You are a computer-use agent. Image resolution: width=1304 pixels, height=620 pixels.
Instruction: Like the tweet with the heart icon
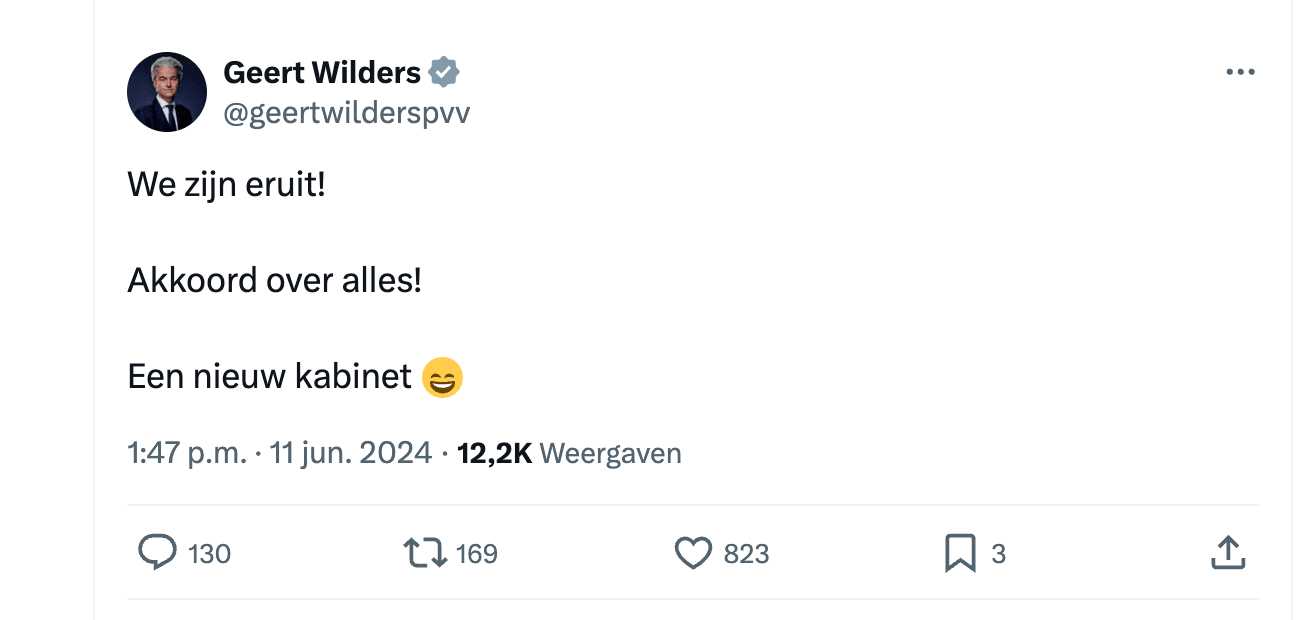[x=693, y=553]
